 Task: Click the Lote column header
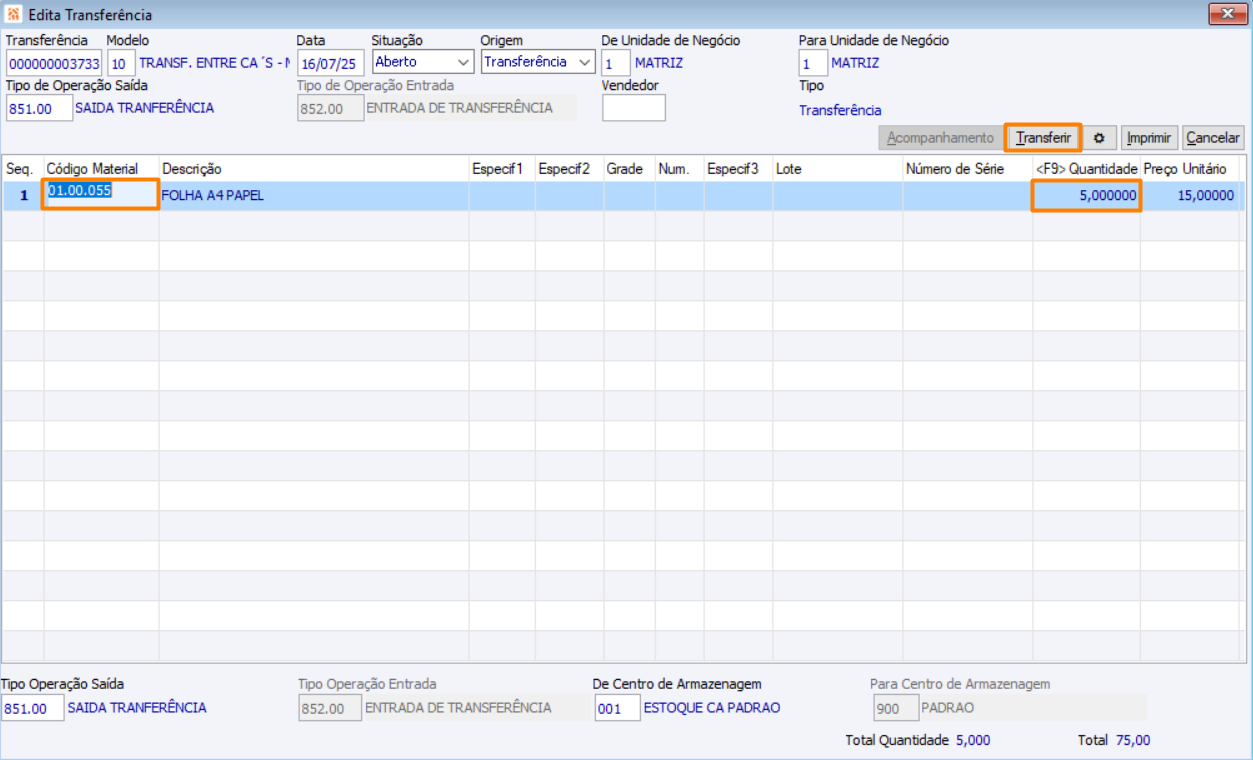click(x=837, y=169)
